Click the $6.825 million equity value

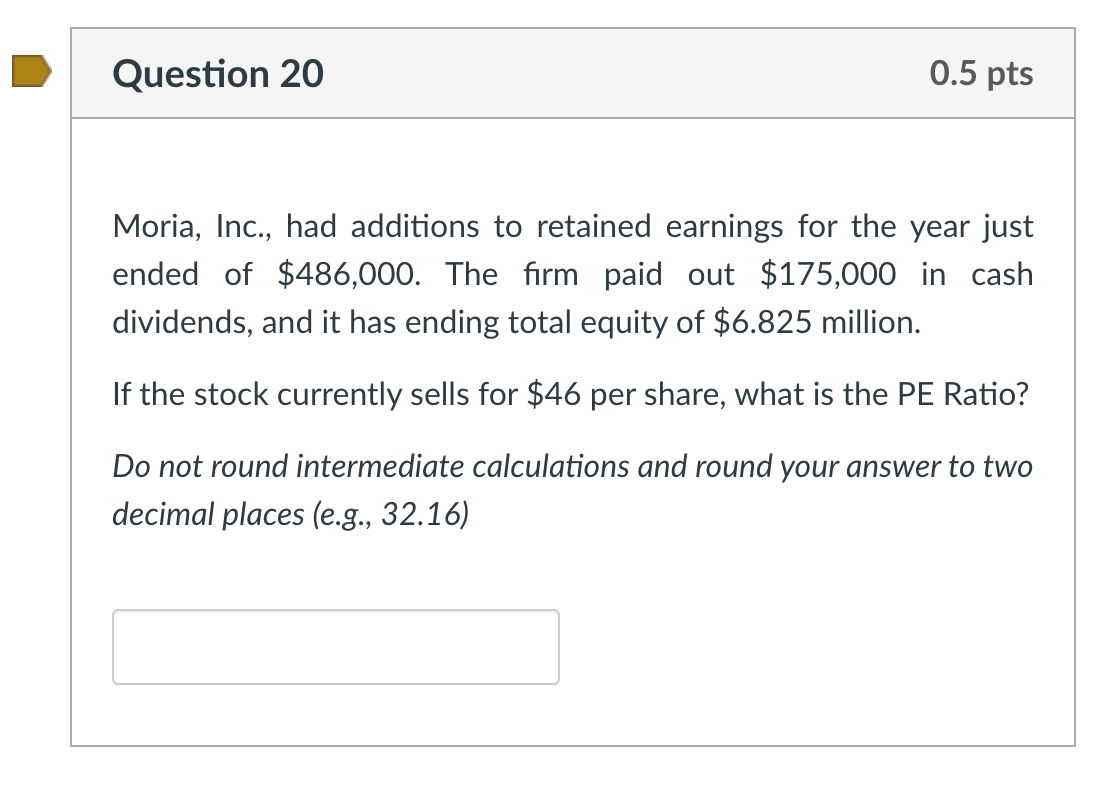tap(817, 322)
